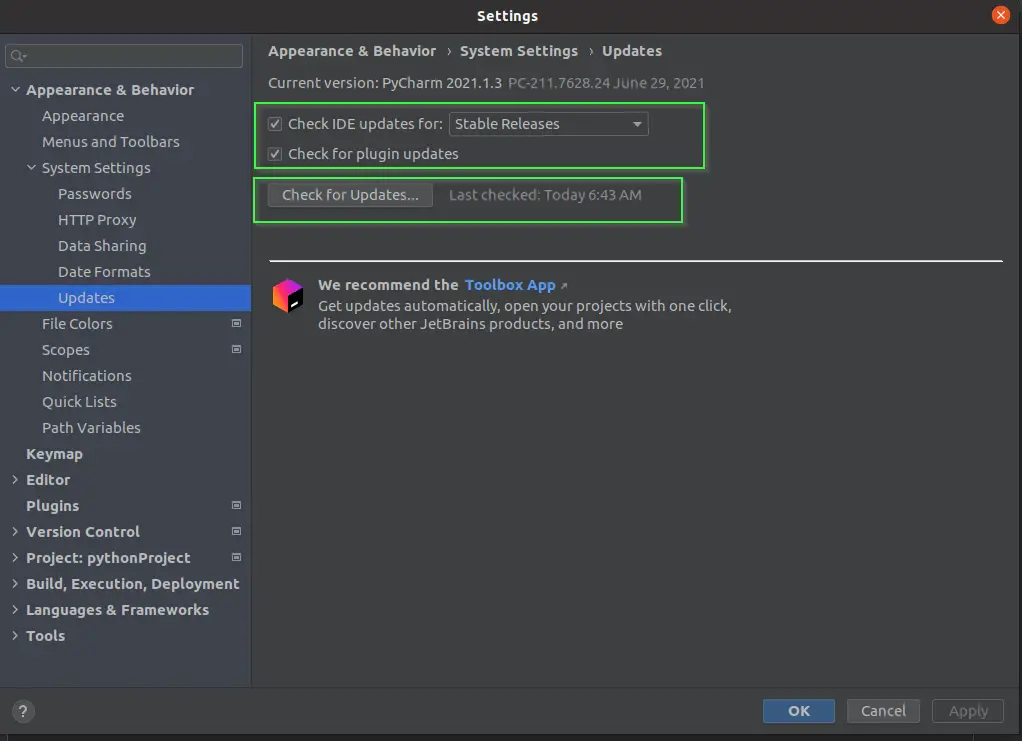1022x741 pixels.
Task: Click the project-level icon beside Scopes
Action: pos(237,349)
